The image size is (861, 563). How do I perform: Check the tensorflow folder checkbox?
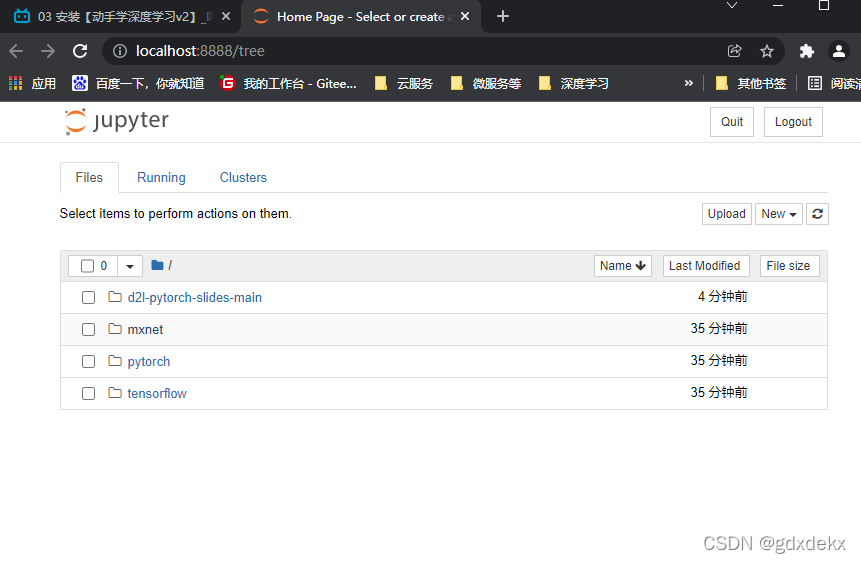88,393
